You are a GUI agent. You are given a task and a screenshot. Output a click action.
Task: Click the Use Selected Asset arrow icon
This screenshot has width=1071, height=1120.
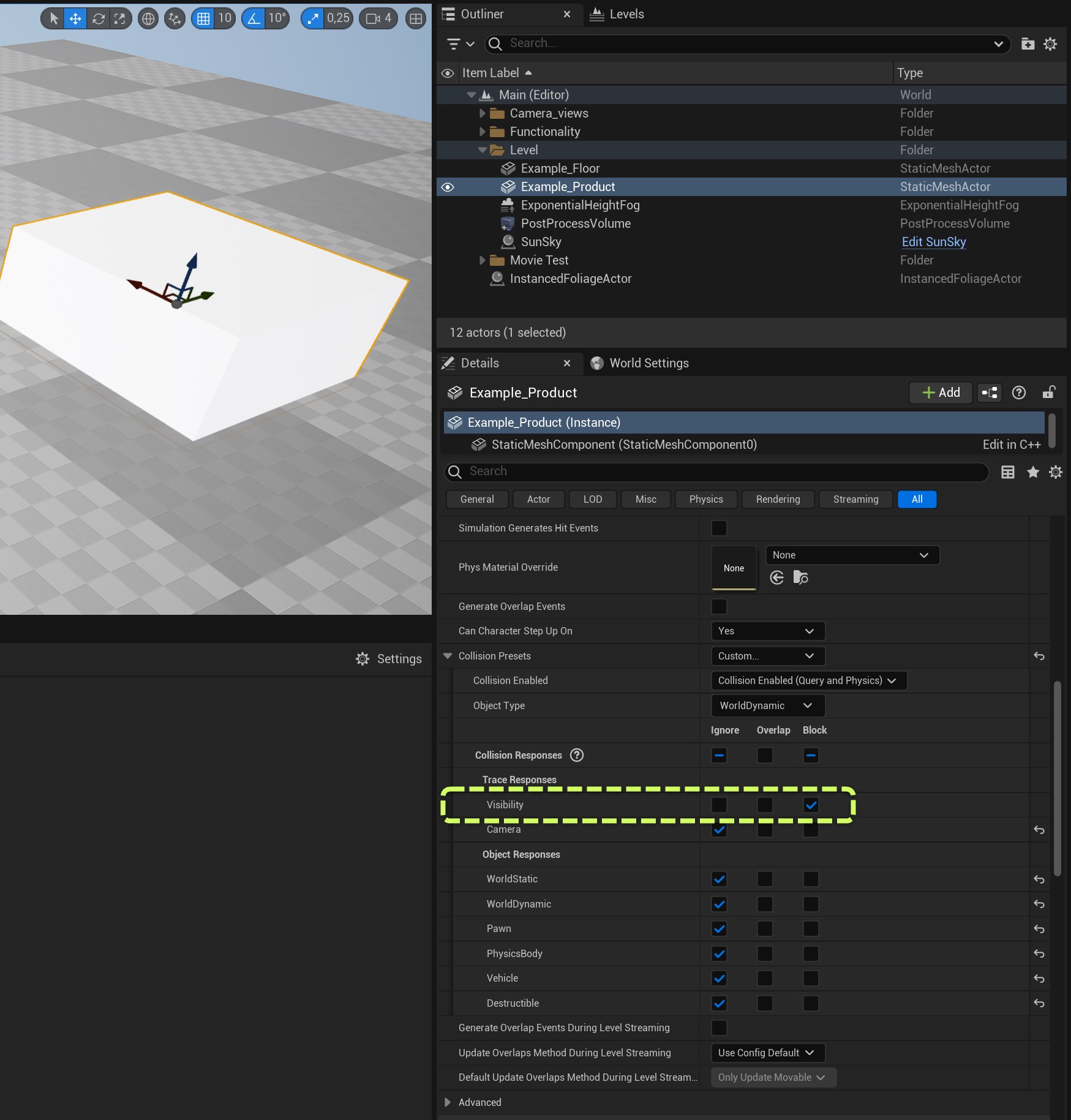tap(777, 577)
